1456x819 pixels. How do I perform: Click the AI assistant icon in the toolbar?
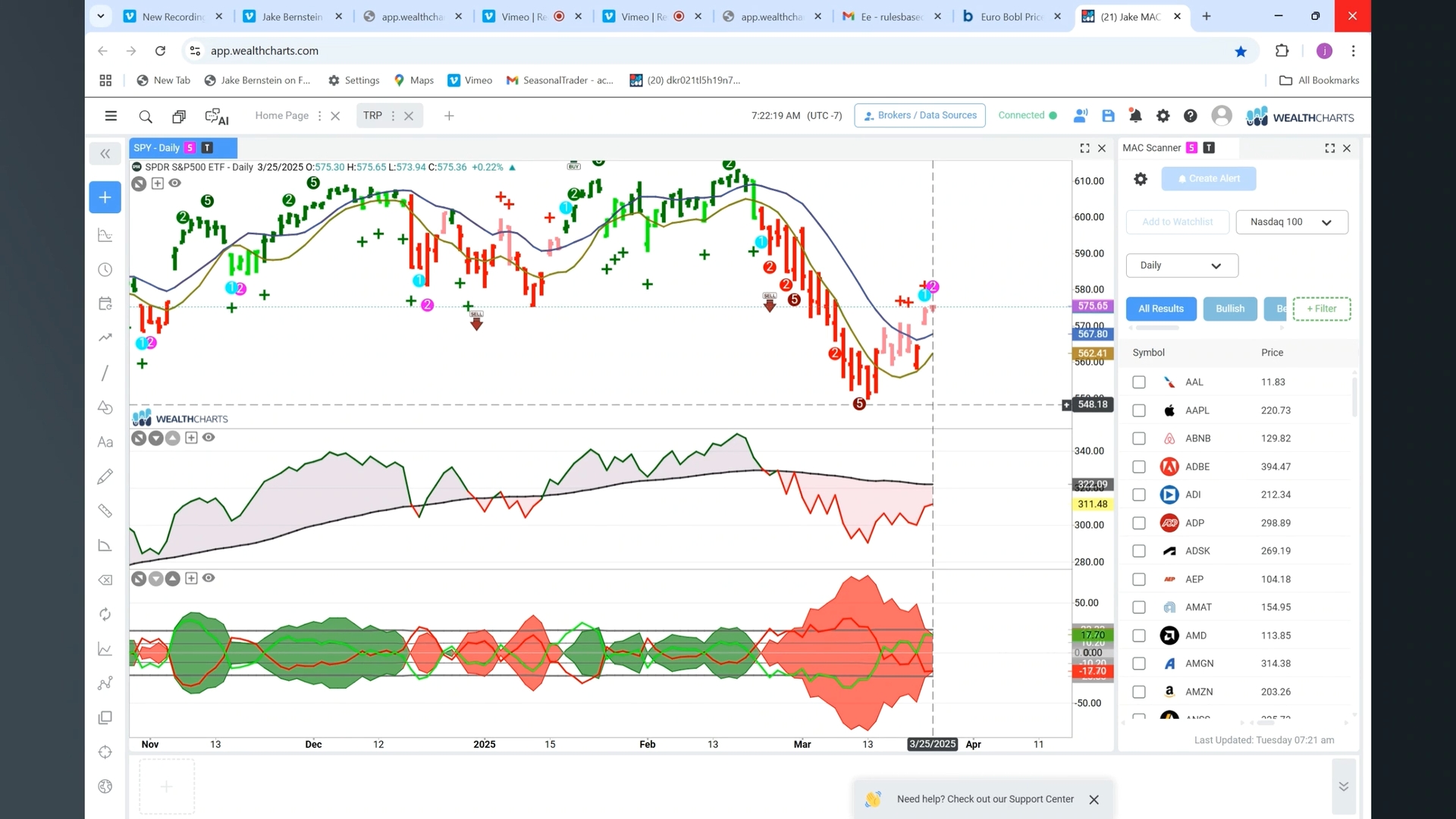click(x=217, y=116)
